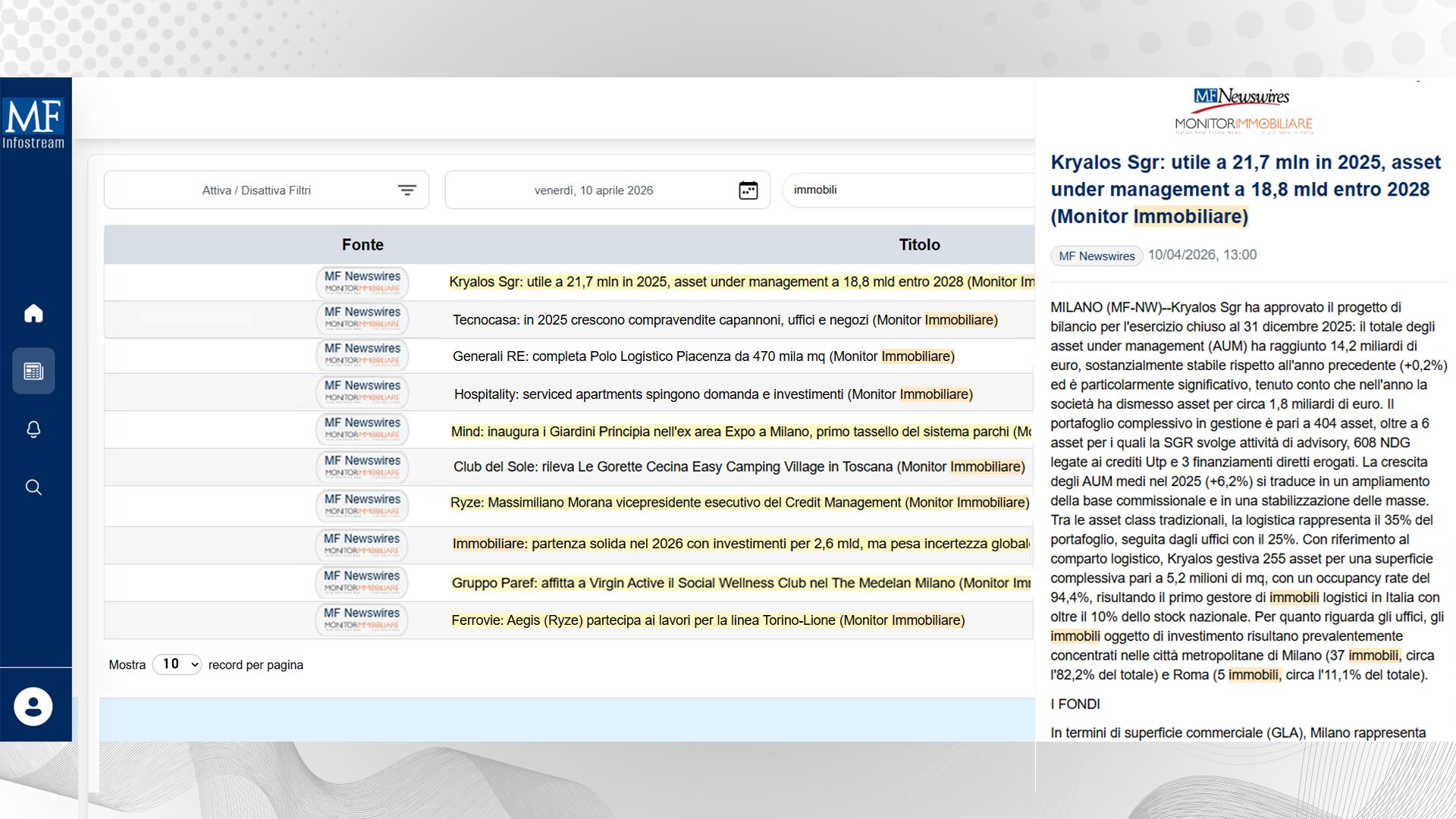Click the Titolo column header
The height and width of the screenshot is (819, 1456).
(x=919, y=244)
